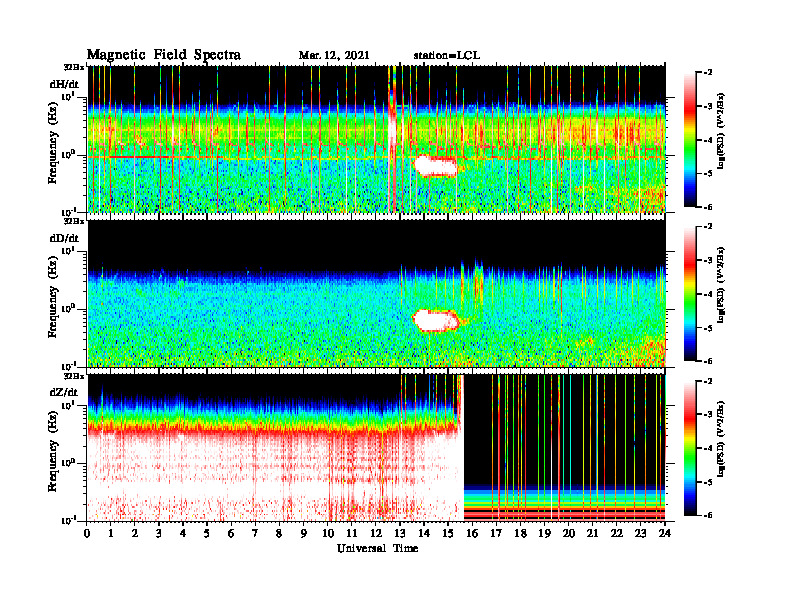This screenshot has width=792, height=612.
Task: Click the hour 21 tick label on the time axis
Action: pyautogui.click(x=592, y=533)
